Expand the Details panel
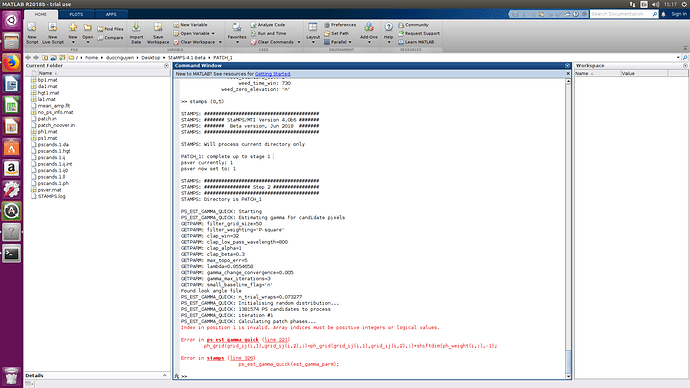 click(165, 375)
